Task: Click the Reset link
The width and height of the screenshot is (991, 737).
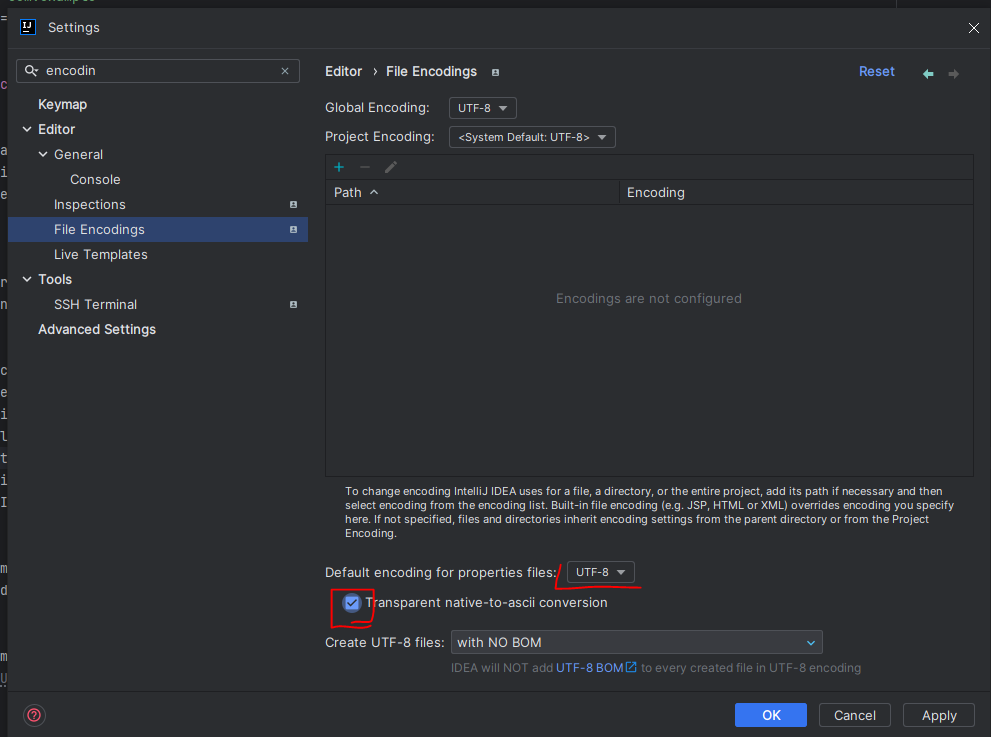Action: (x=877, y=71)
